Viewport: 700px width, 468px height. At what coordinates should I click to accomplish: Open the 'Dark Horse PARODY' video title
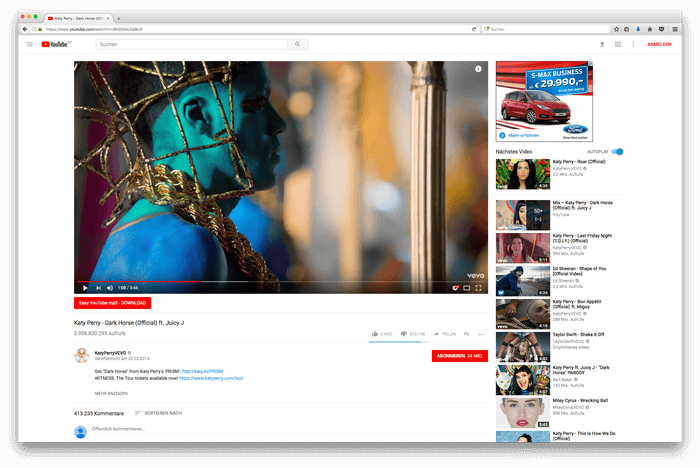click(x=581, y=370)
